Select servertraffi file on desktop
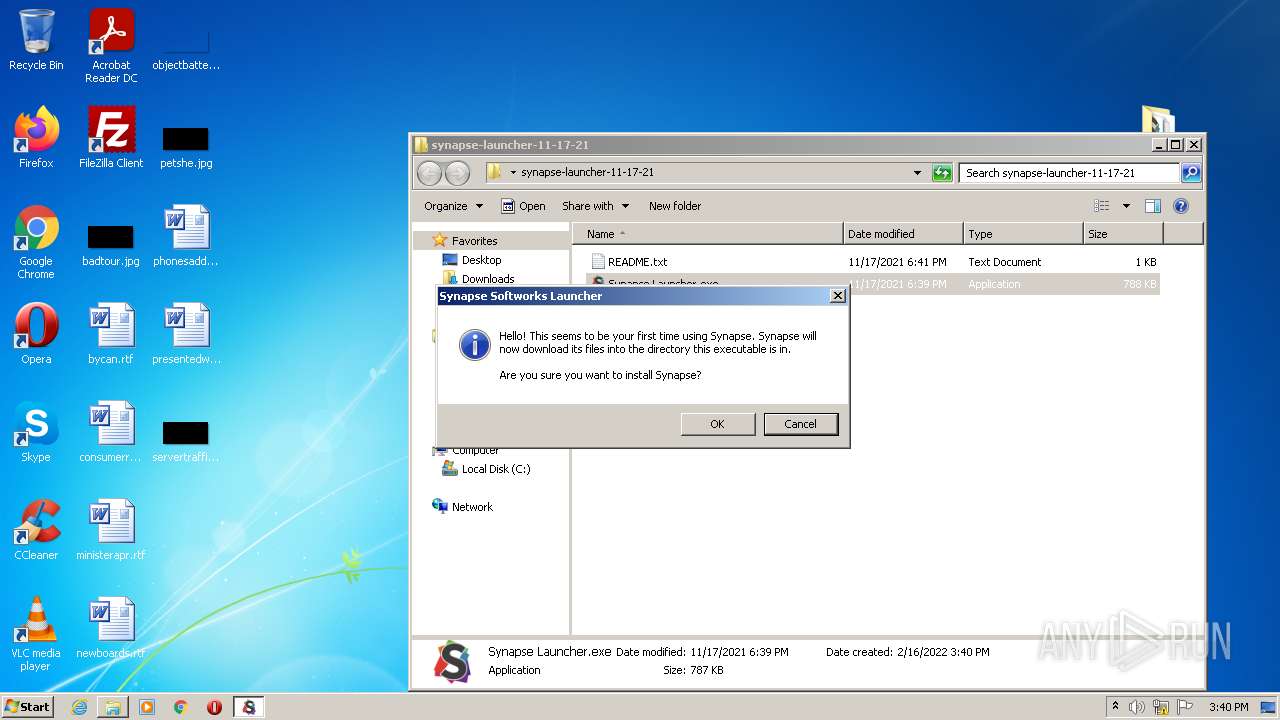 point(186,440)
